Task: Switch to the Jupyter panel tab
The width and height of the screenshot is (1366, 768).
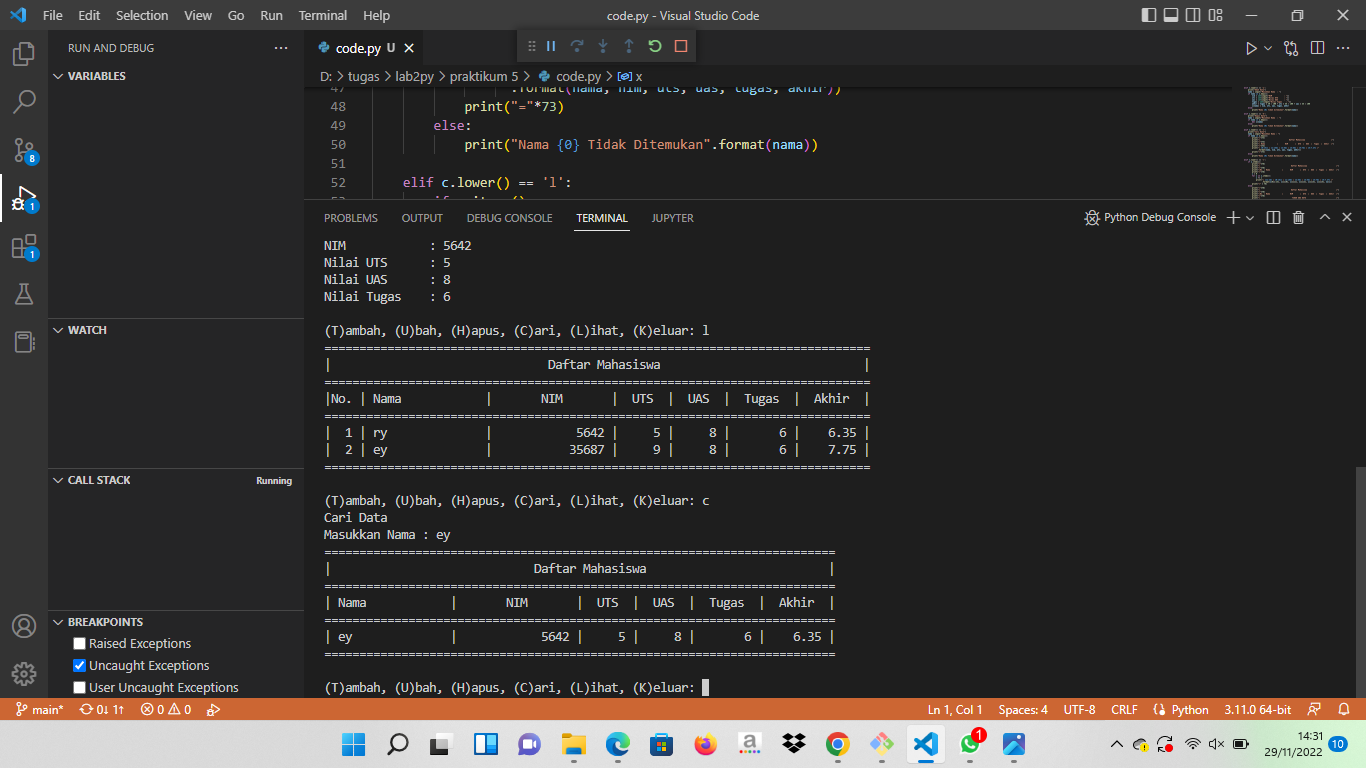Action: click(672, 218)
